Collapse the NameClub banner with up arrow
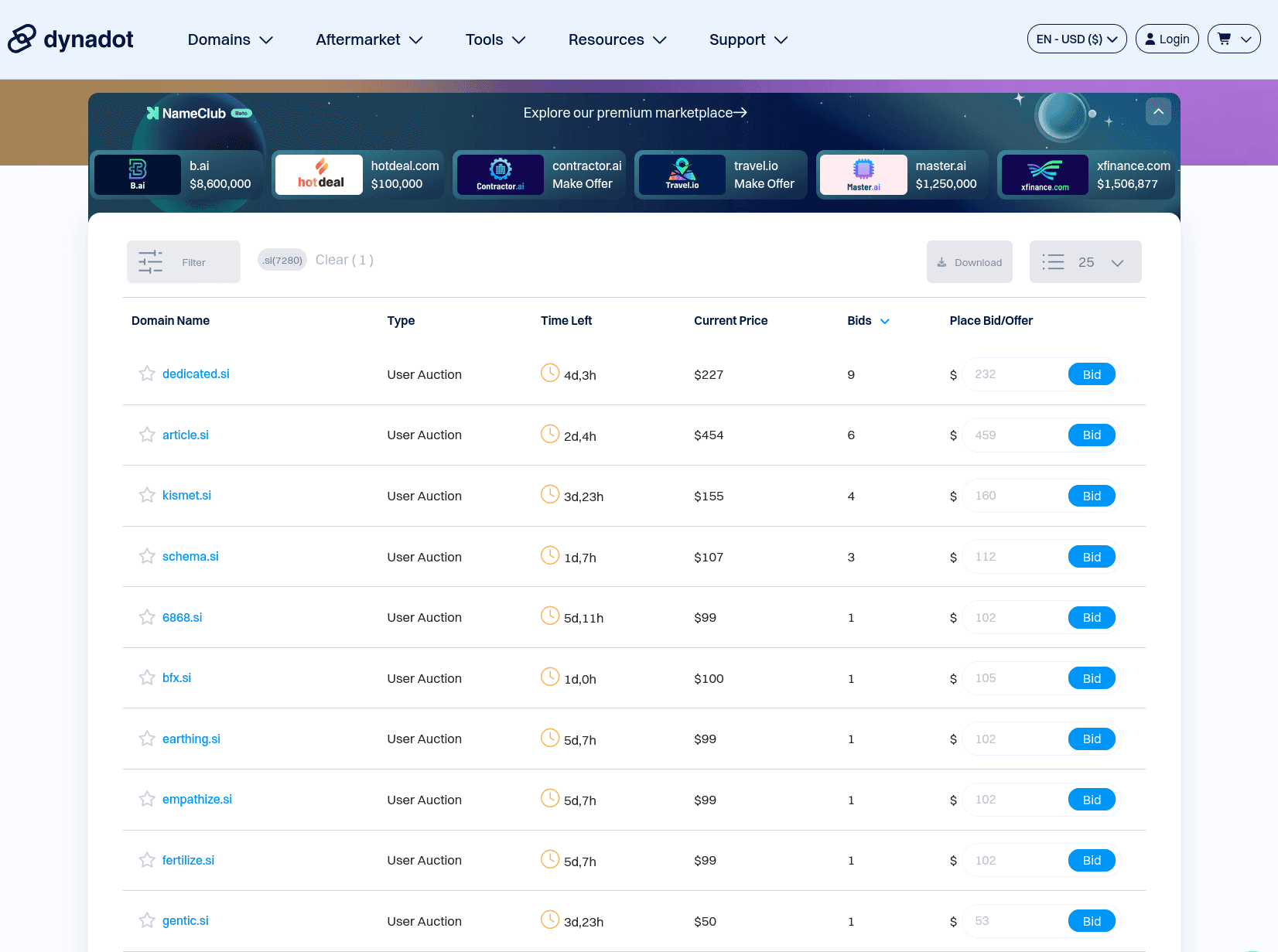The height and width of the screenshot is (952, 1278). point(1158,111)
